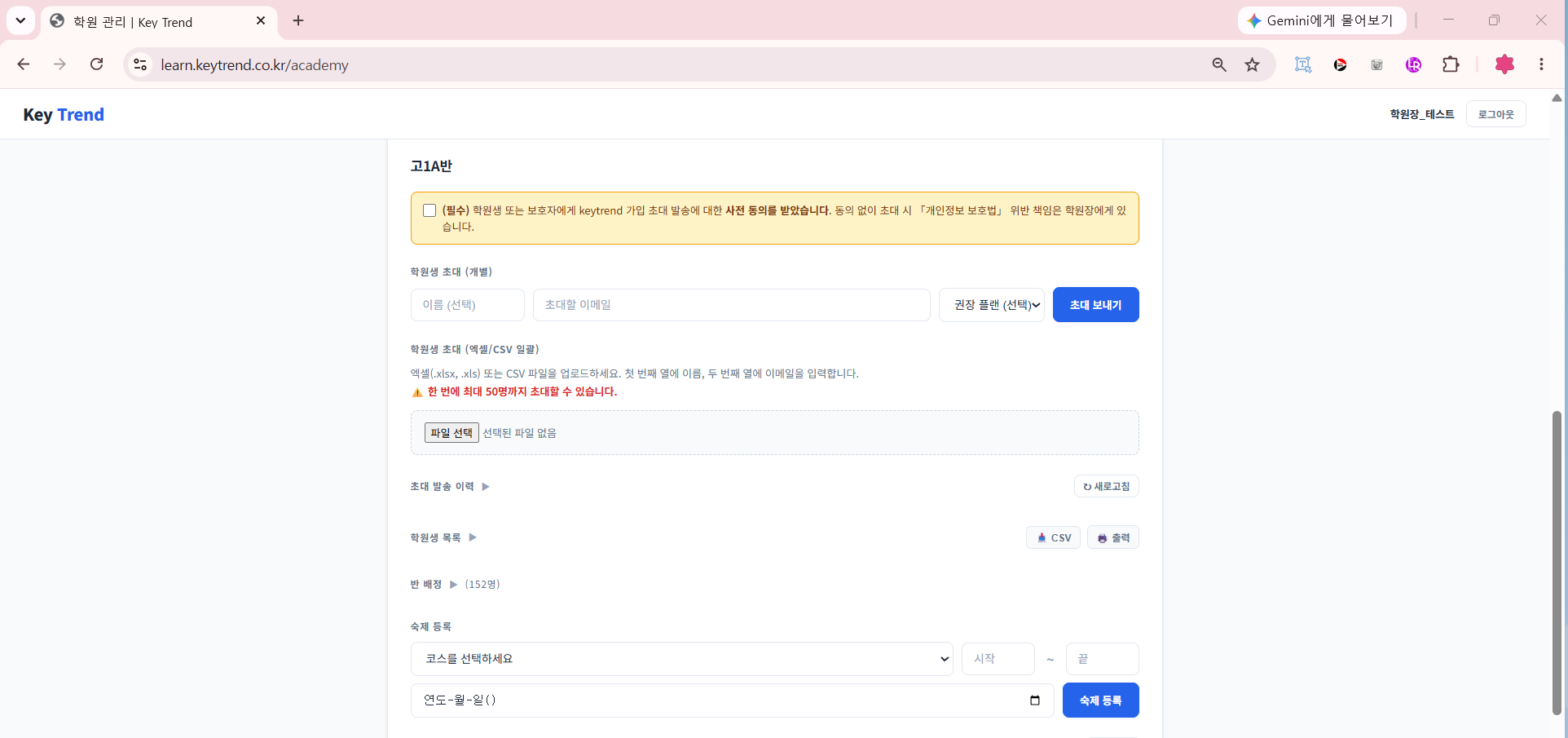
Task: Open the page zoom magnifier icon
Action: [x=1219, y=64]
